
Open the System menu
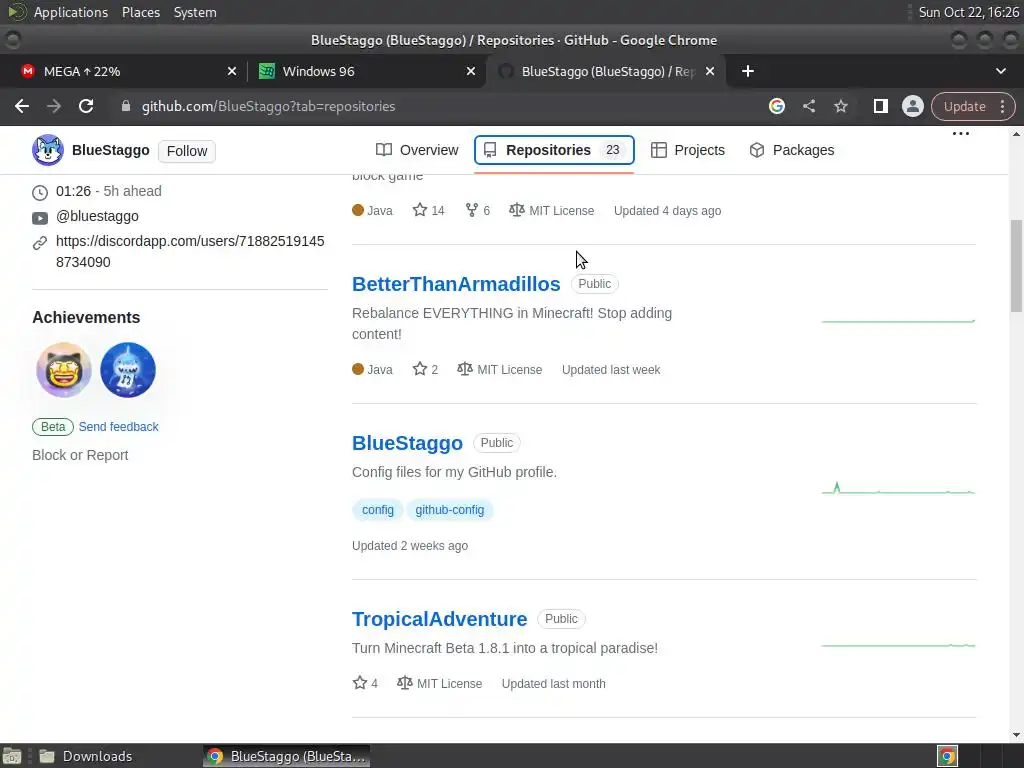(195, 12)
